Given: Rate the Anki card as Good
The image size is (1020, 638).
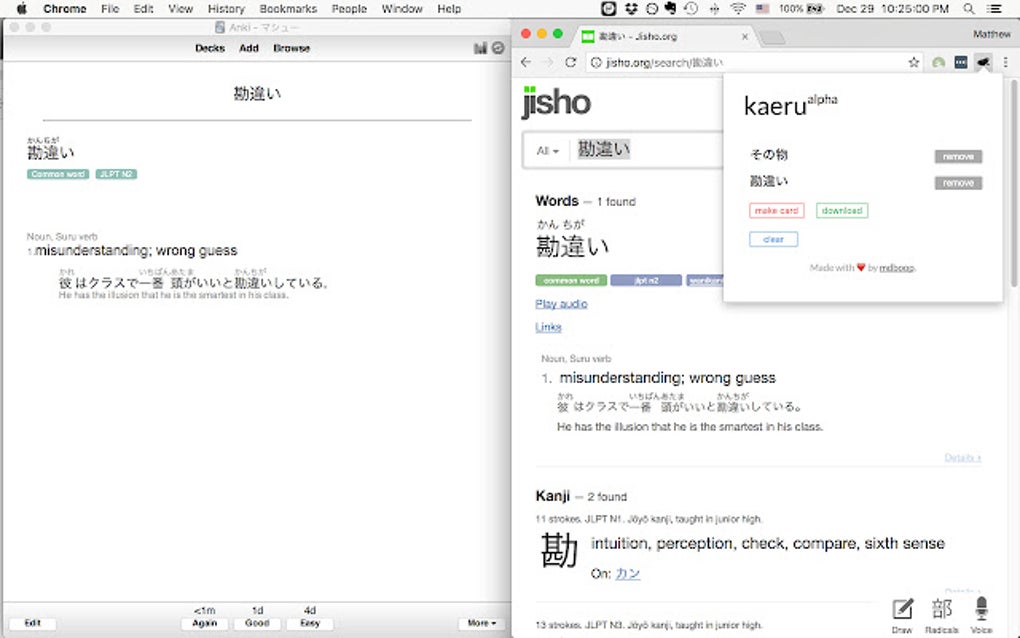Looking at the screenshot, I should 256,622.
